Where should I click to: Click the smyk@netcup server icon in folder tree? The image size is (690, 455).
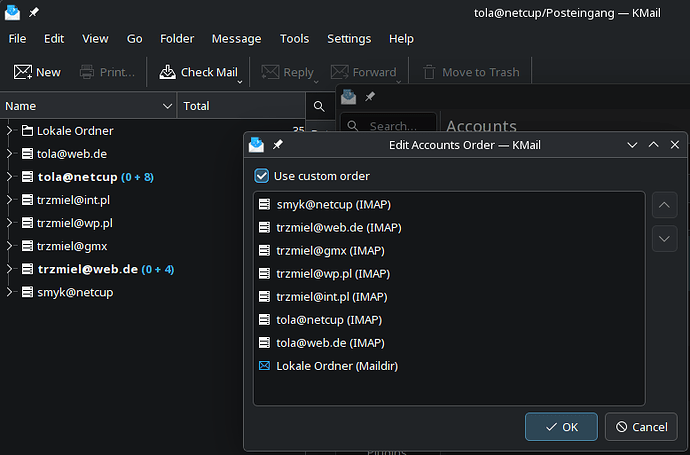tap(27, 292)
